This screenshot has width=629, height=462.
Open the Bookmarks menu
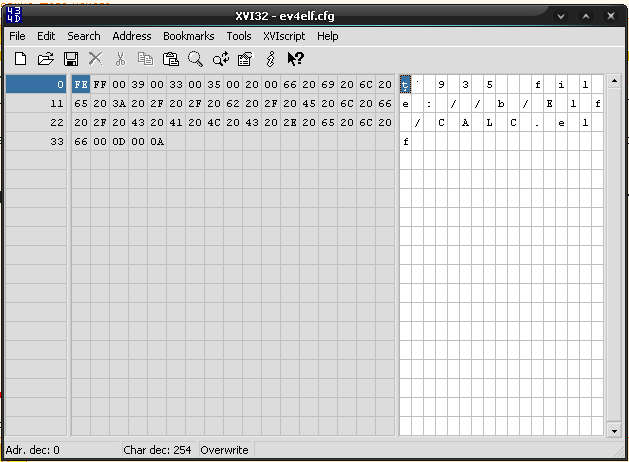(x=189, y=36)
